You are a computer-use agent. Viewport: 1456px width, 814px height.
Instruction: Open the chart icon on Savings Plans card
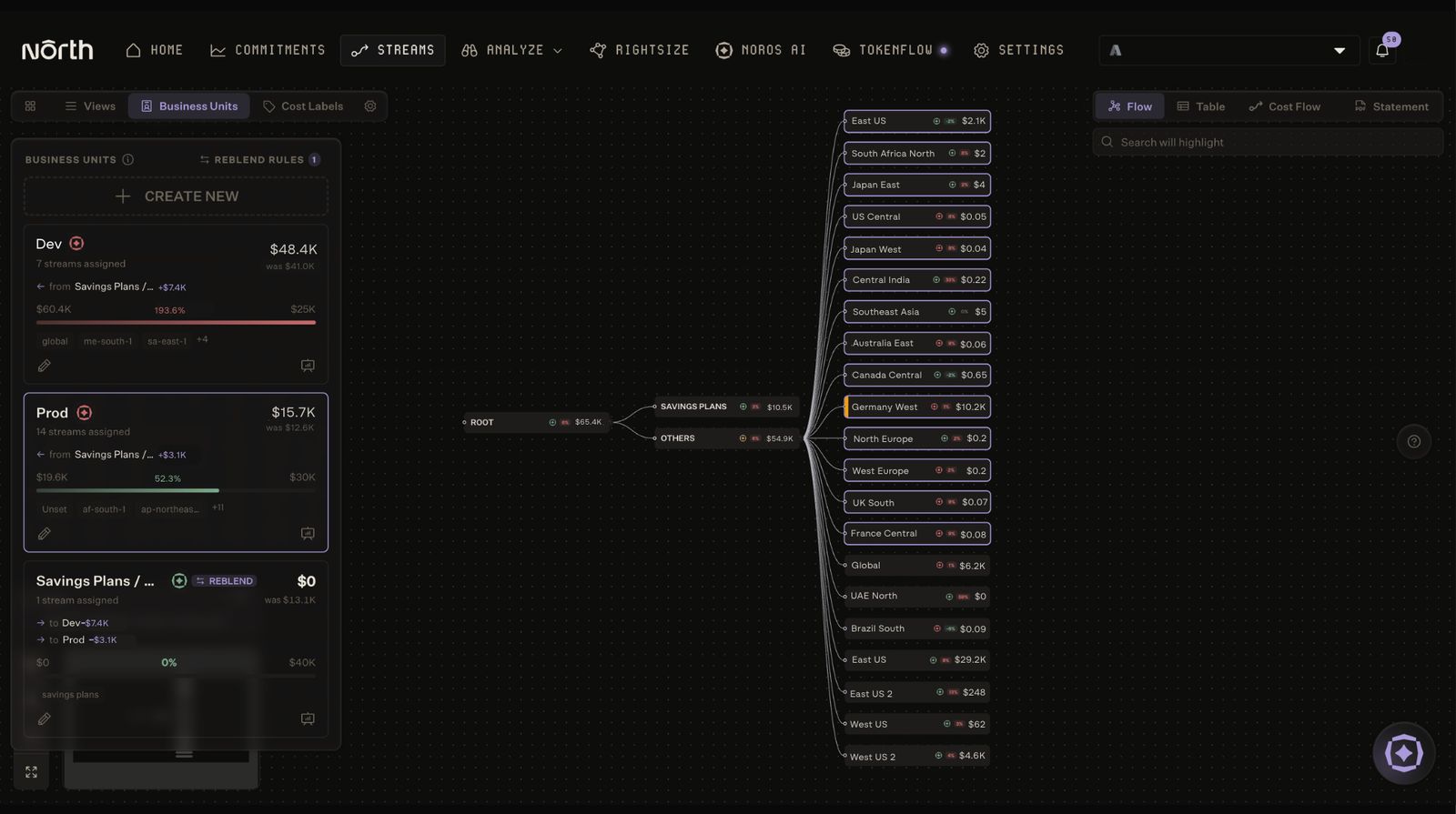(x=308, y=719)
